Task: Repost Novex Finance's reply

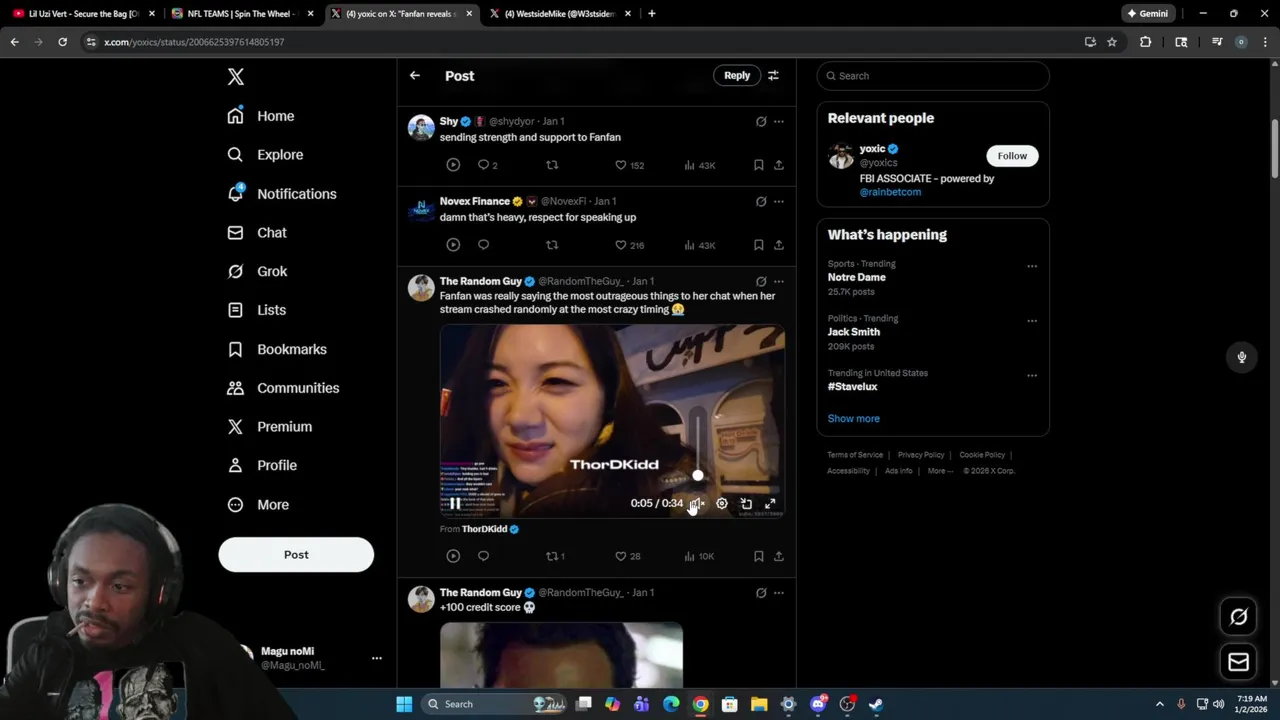Action: tap(552, 245)
